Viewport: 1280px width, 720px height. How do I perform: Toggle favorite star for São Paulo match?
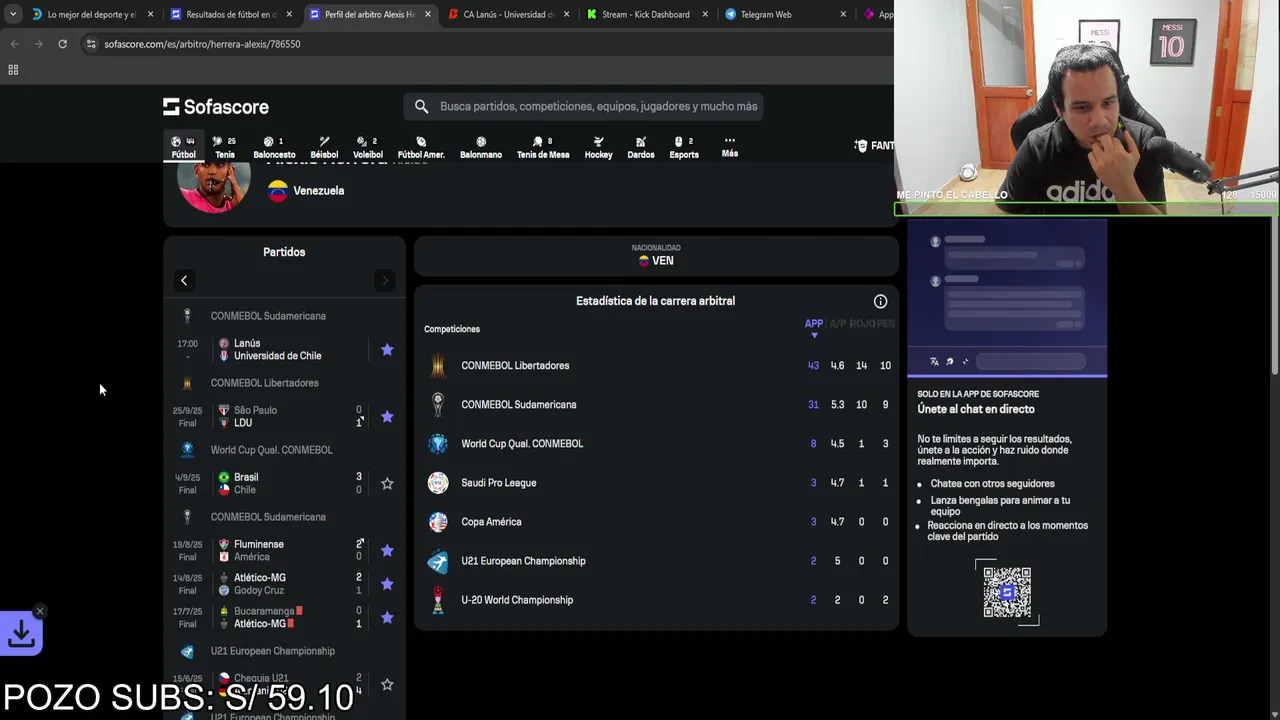point(387,416)
